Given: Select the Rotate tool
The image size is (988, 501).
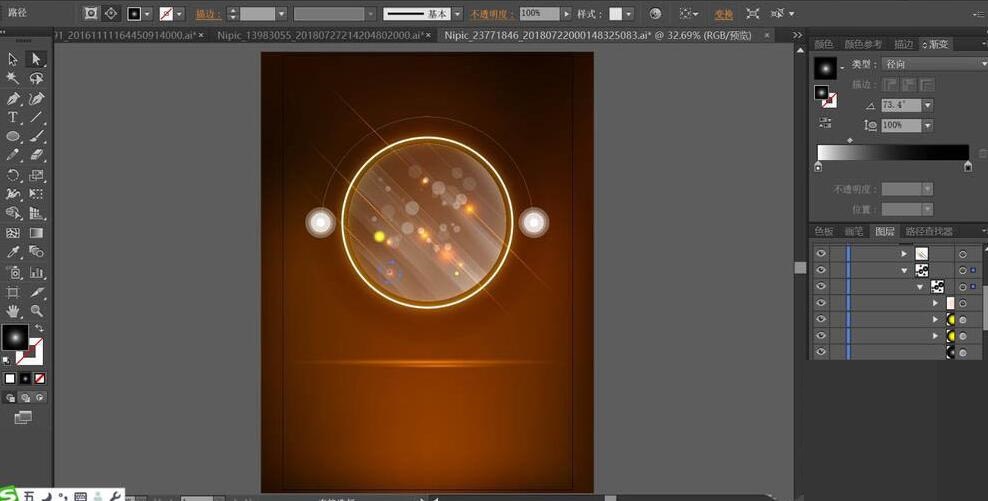Looking at the screenshot, I should (x=13, y=175).
